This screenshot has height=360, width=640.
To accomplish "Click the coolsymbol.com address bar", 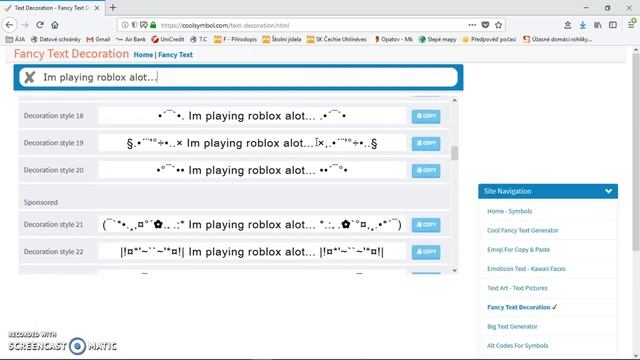I will 310,25.
